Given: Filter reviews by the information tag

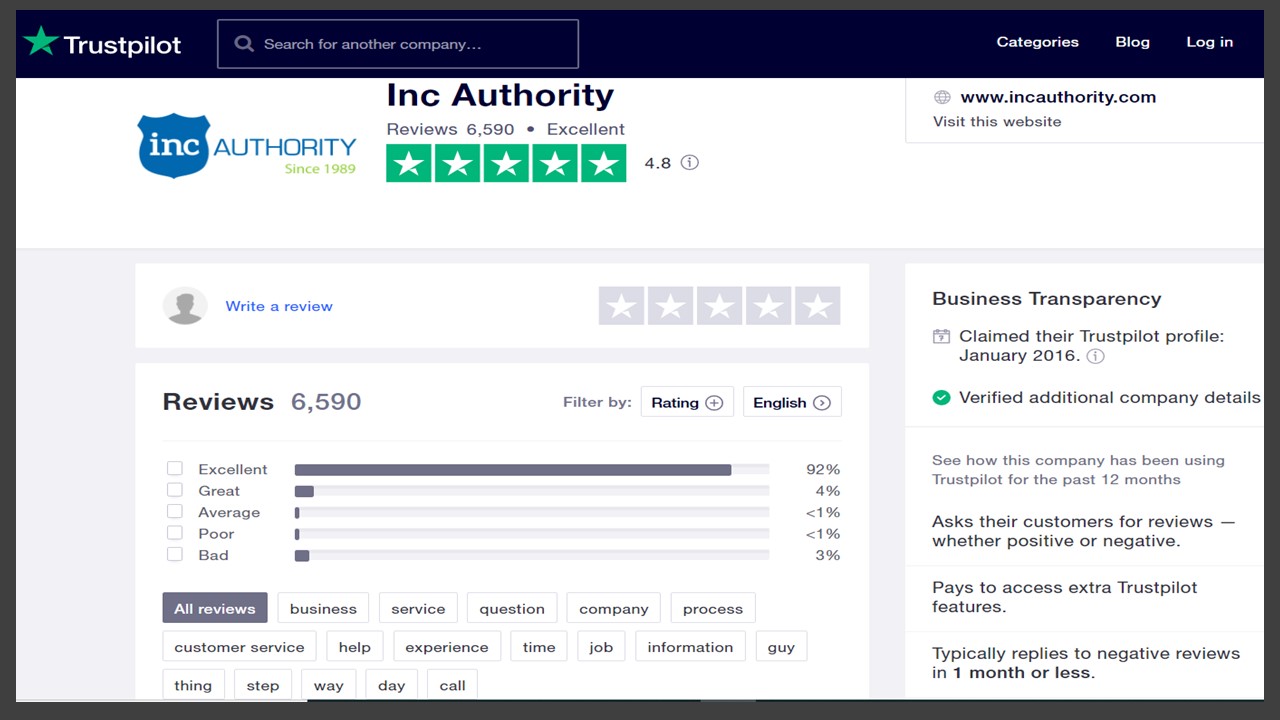Looking at the screenshot, I should 690,647.
